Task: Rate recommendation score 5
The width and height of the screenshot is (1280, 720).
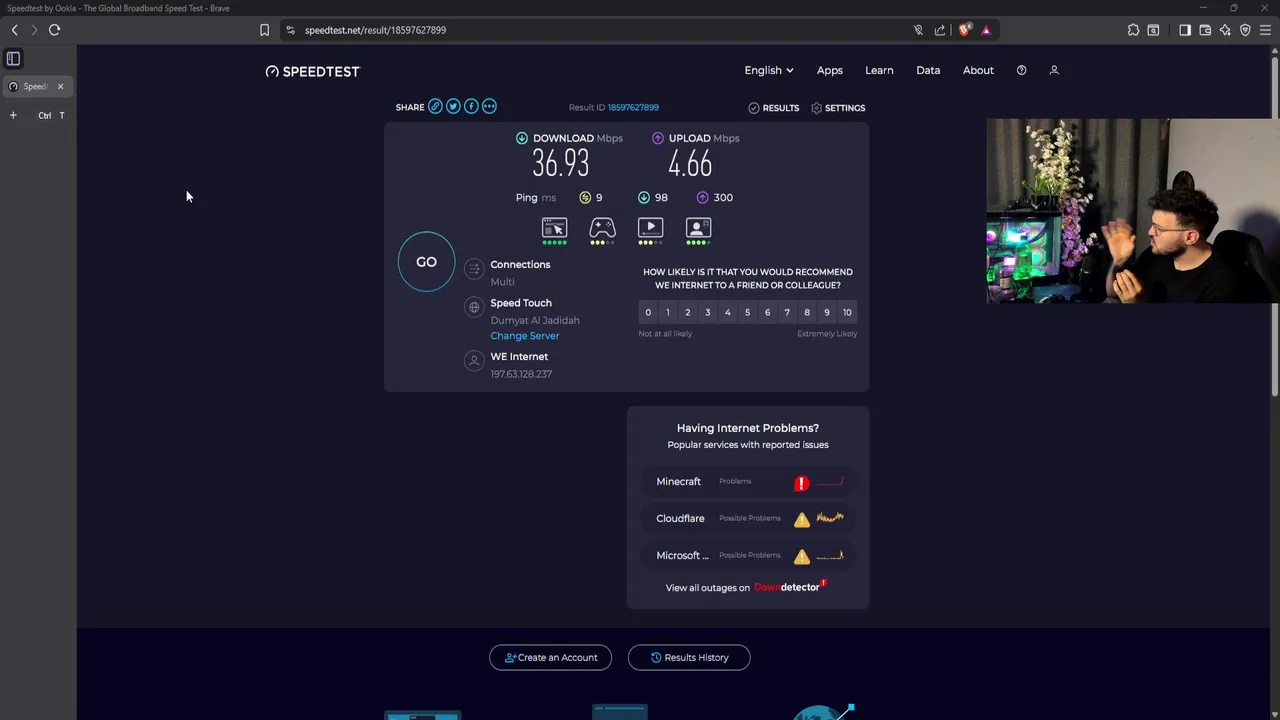Action: click(747, 313)
